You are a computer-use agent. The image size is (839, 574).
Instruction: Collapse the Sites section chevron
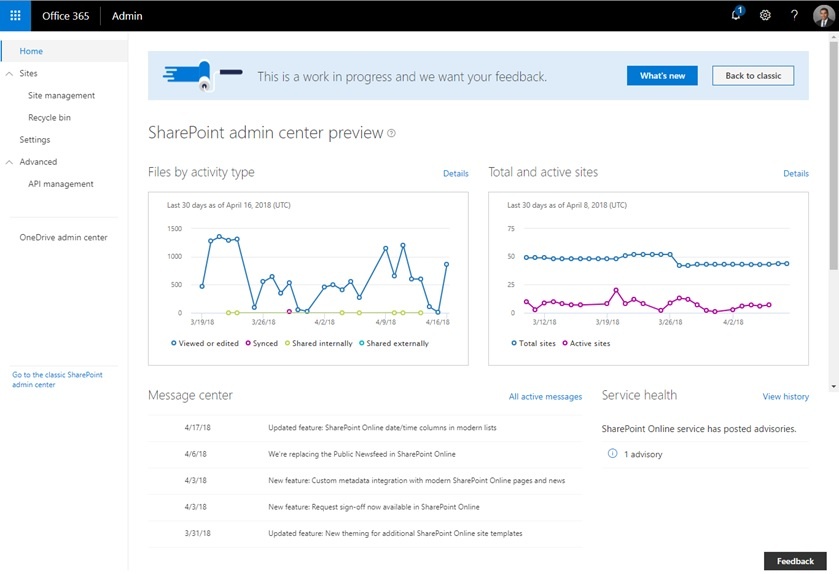coord(9,74)
